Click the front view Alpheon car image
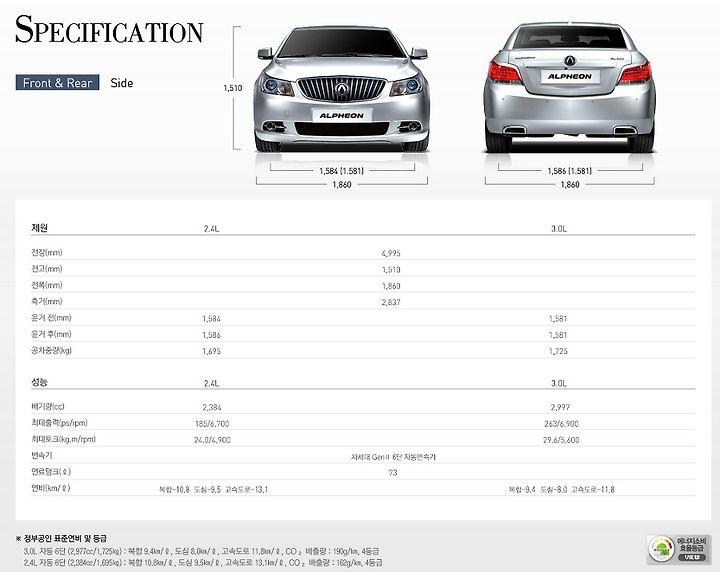Screen dimensions: 720x572 (342, 89)
